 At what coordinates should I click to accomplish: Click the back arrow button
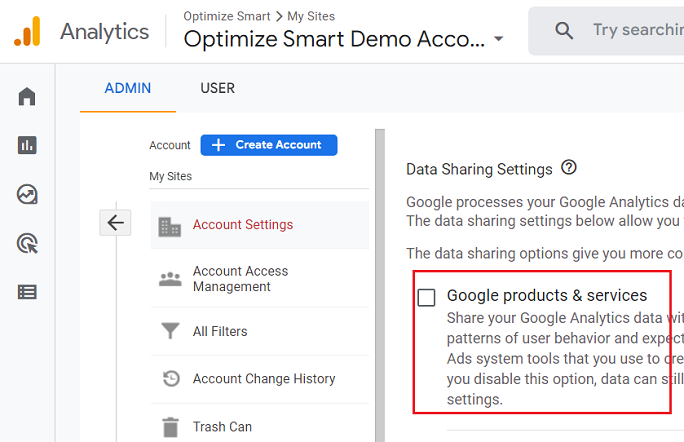click(x=115, y=223)
